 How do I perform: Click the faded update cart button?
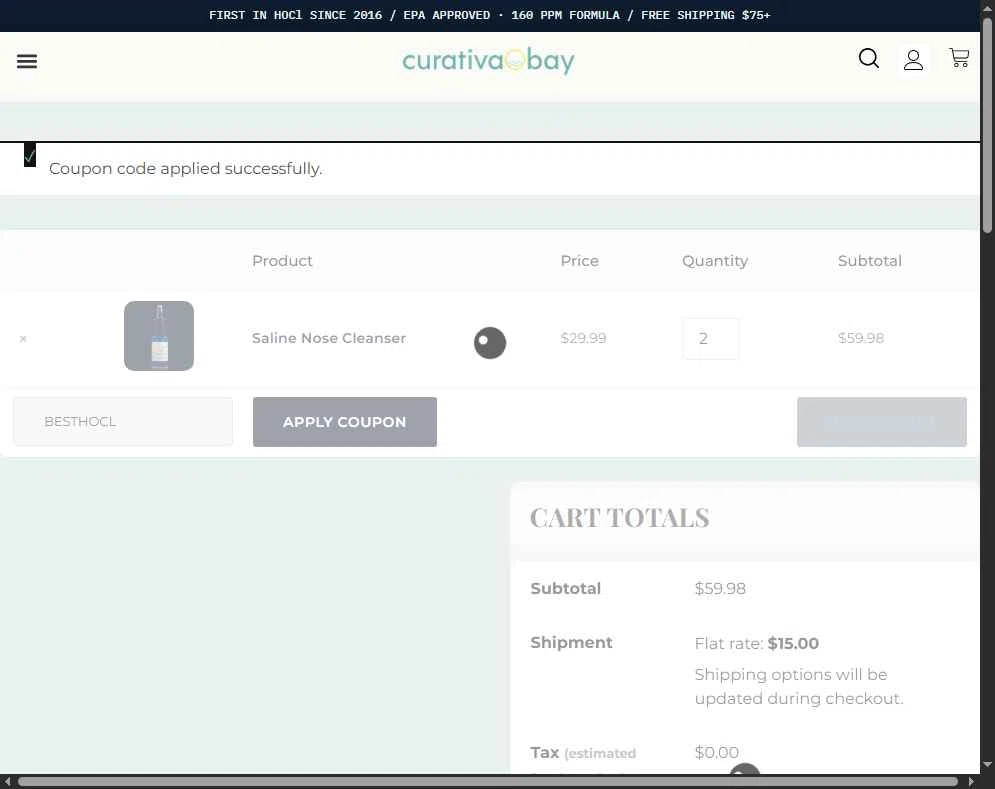[881, 422]
